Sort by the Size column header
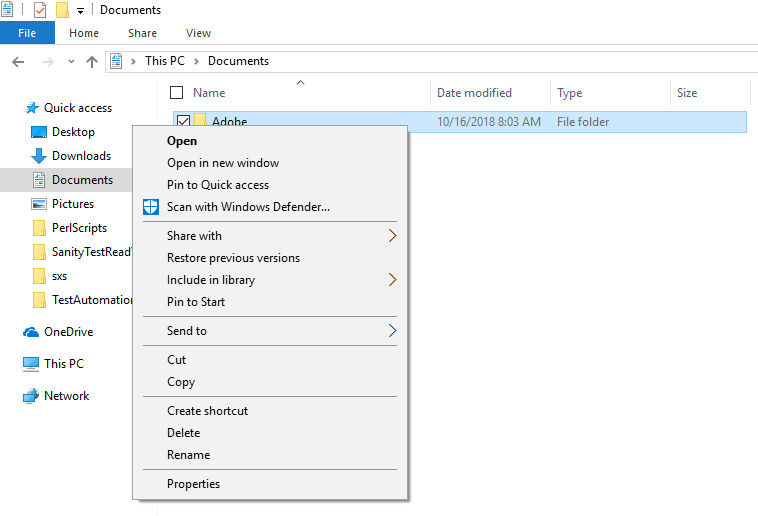Screen dimensions: 758x516 [x=687, y=92]
